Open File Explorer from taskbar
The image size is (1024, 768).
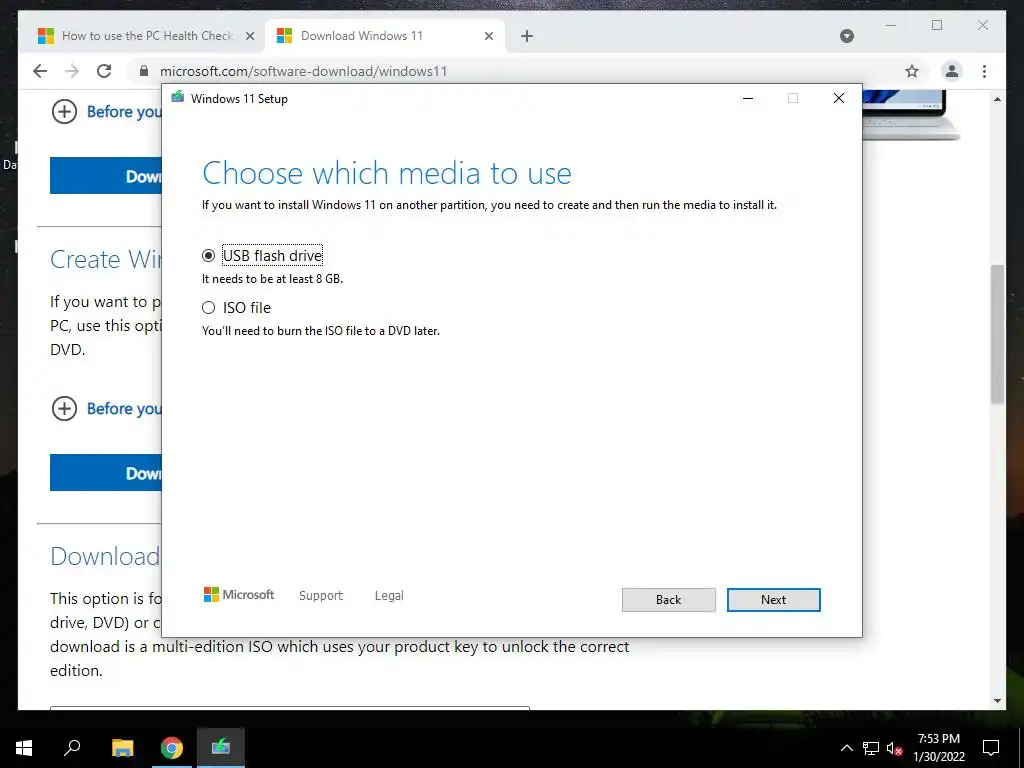click(122, 748)
